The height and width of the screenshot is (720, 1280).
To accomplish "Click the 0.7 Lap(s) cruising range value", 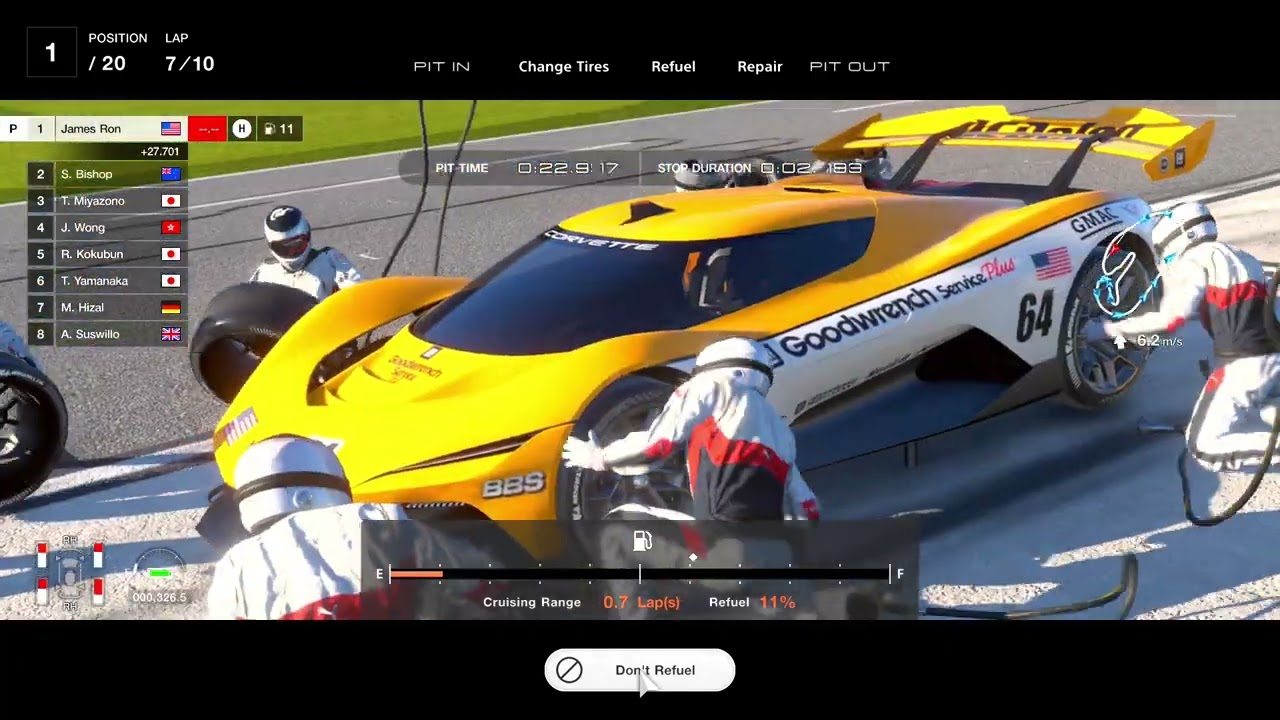I will tap(641, 602).
